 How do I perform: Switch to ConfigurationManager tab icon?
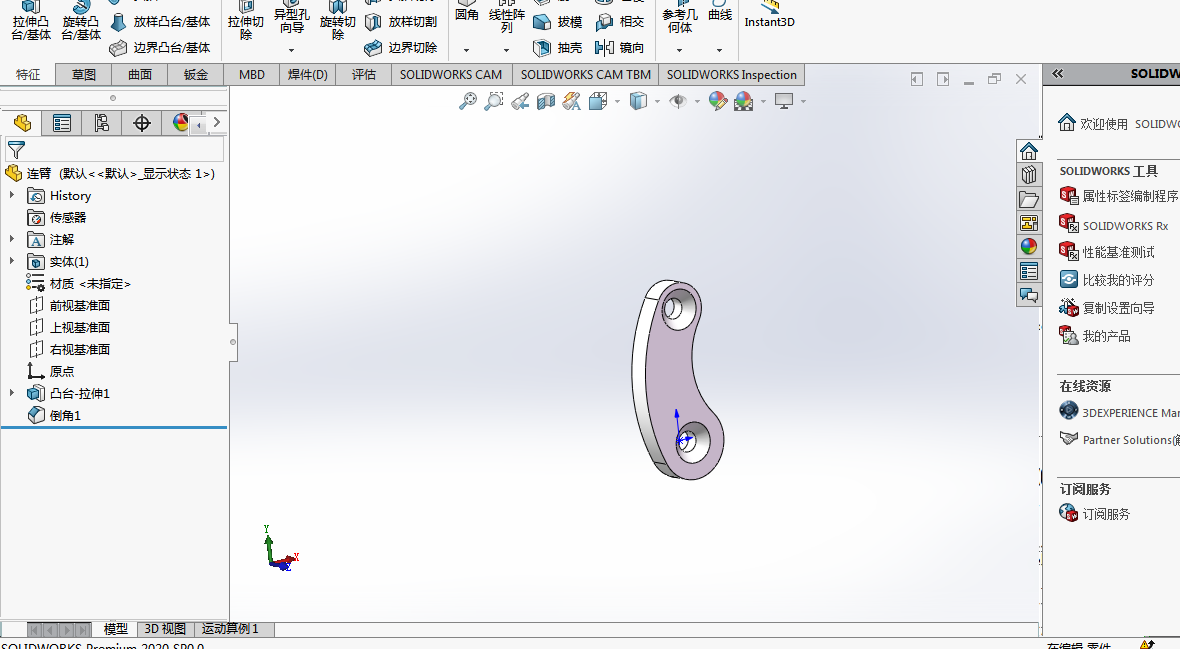click(102, 123)
